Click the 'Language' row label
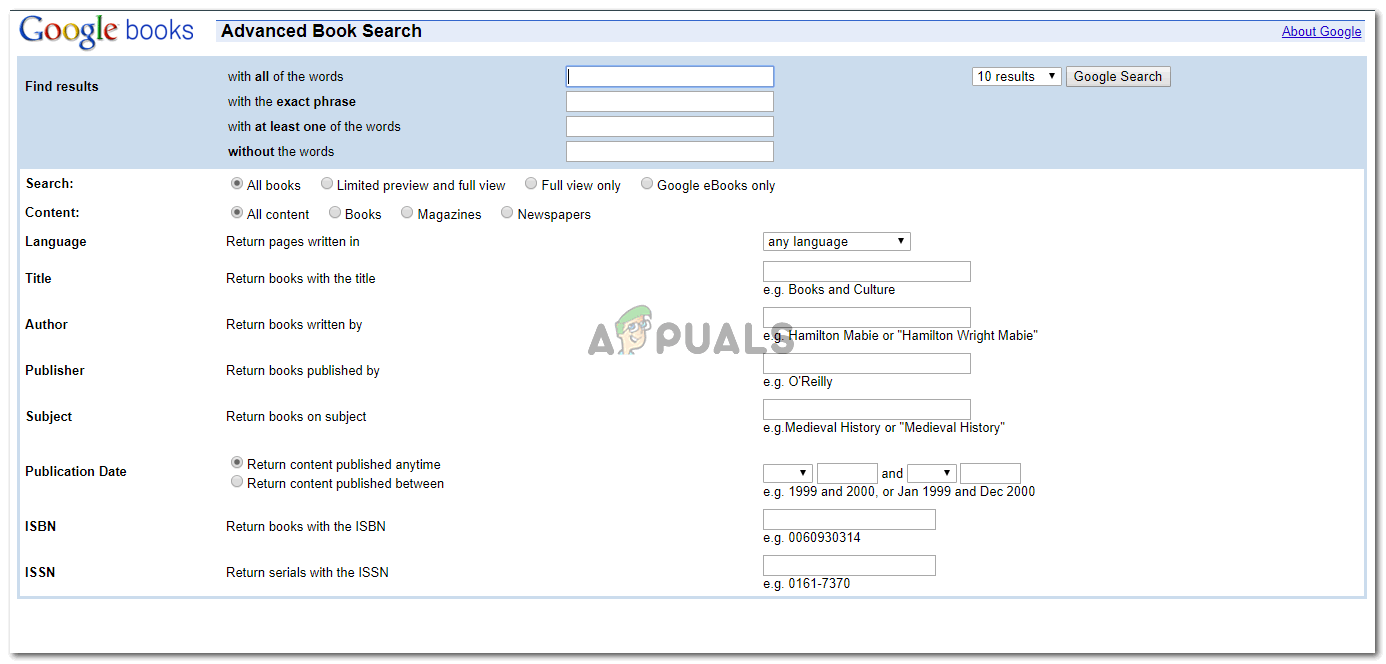Screen dimensions: 1386x664 click(x=56, y=242)
